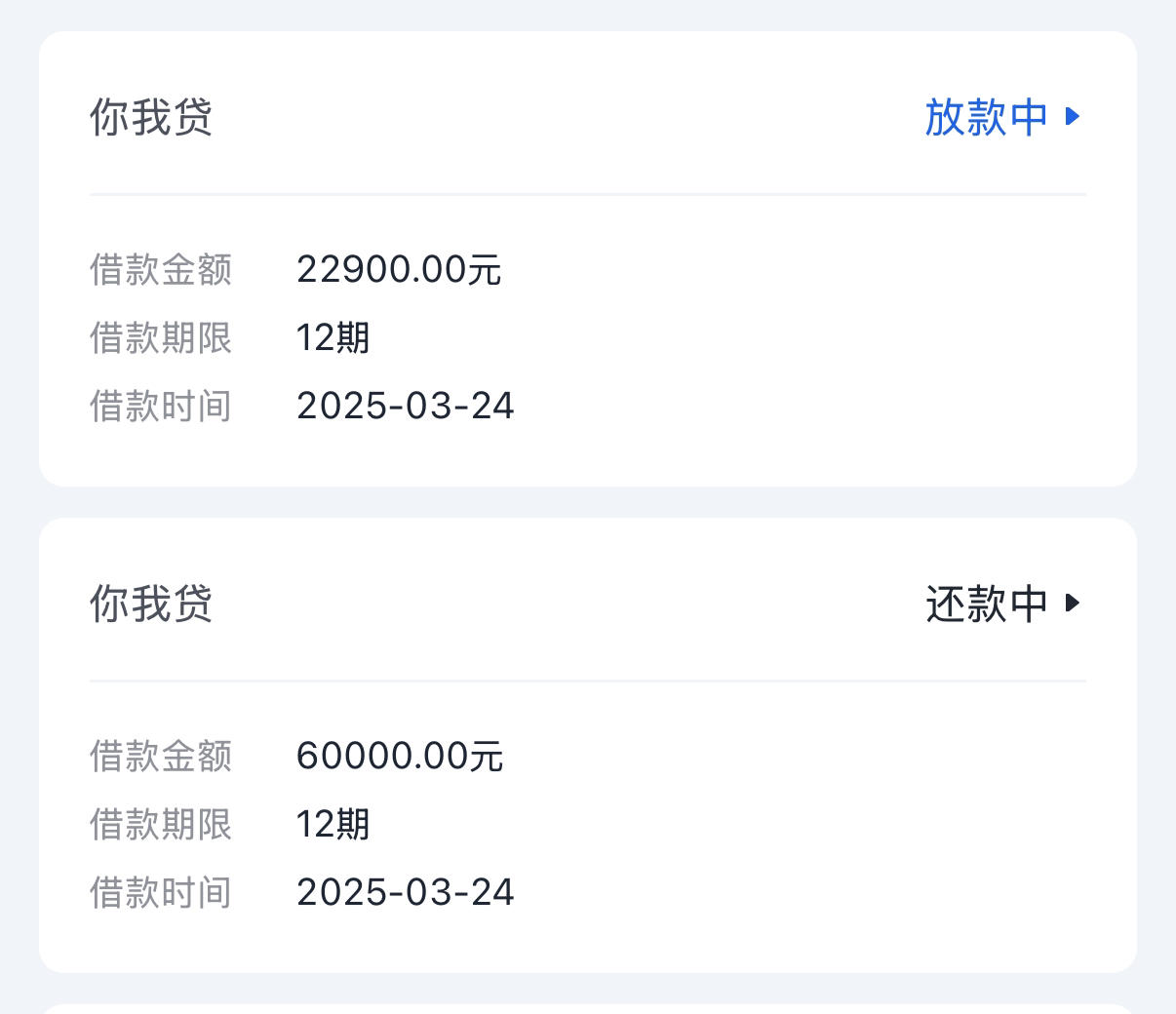Click the 12期 value in the 还款中 card

point(333,824)
